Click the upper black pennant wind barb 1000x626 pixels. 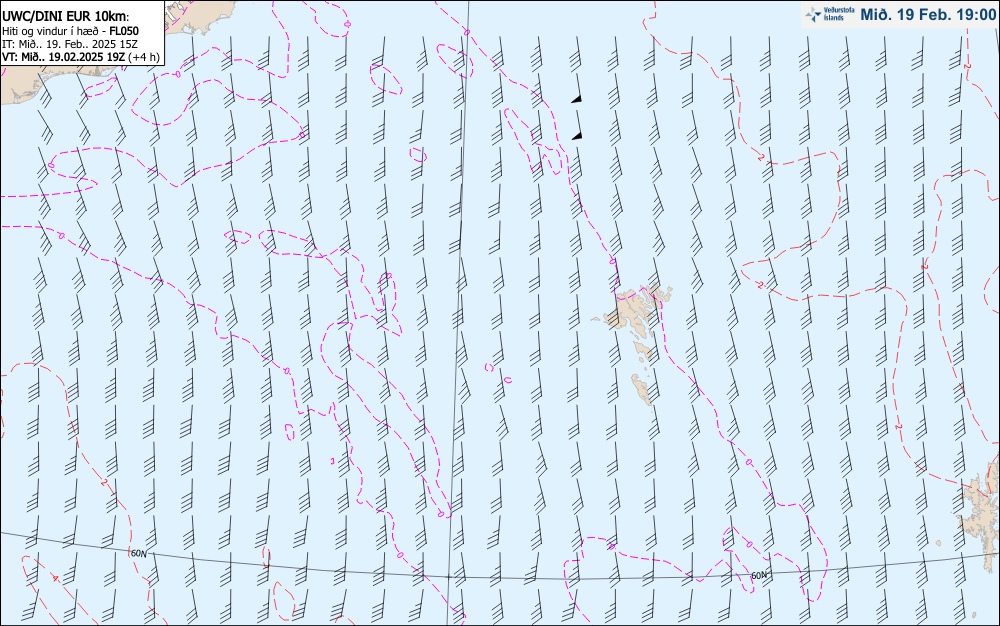(x=577, y=89)
